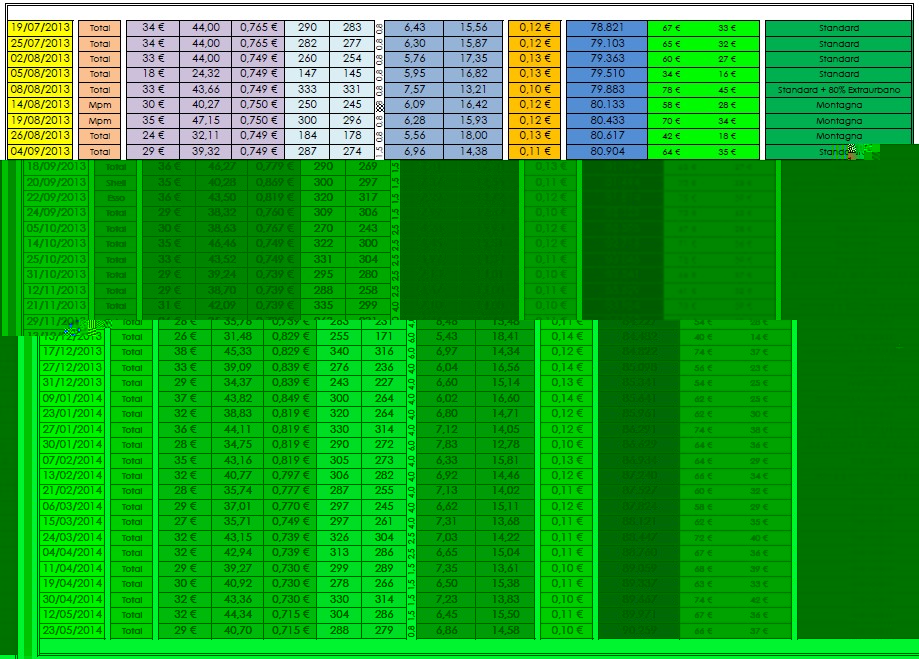
Task: Click the 06/03/2014 date cell
Action: coord(72,507)
